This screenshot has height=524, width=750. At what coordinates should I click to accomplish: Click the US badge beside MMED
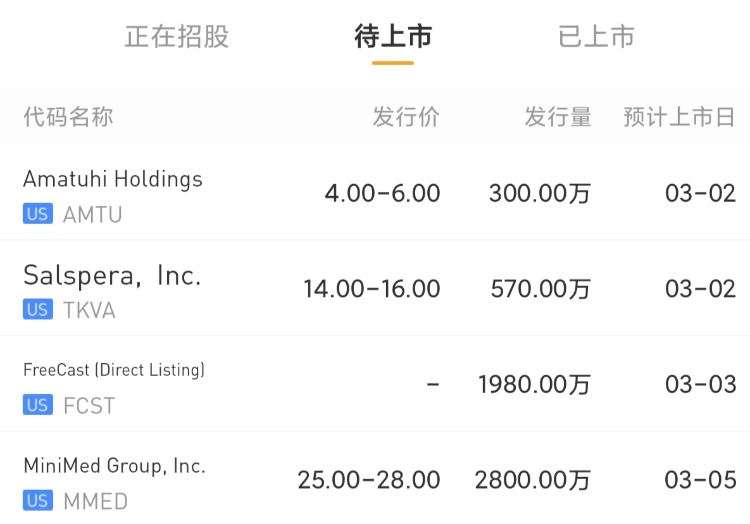38,500
